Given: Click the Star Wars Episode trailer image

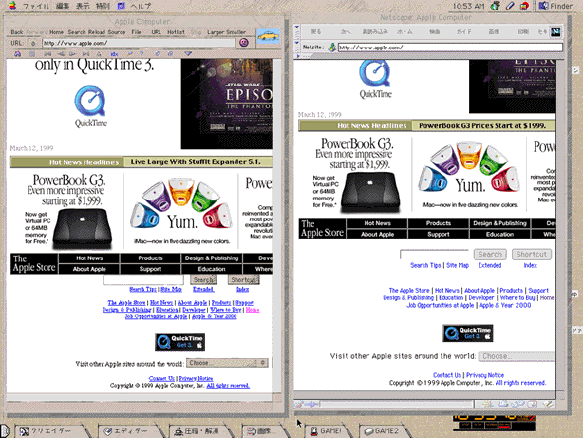Looking at the screenshot, I should point(226,104).
